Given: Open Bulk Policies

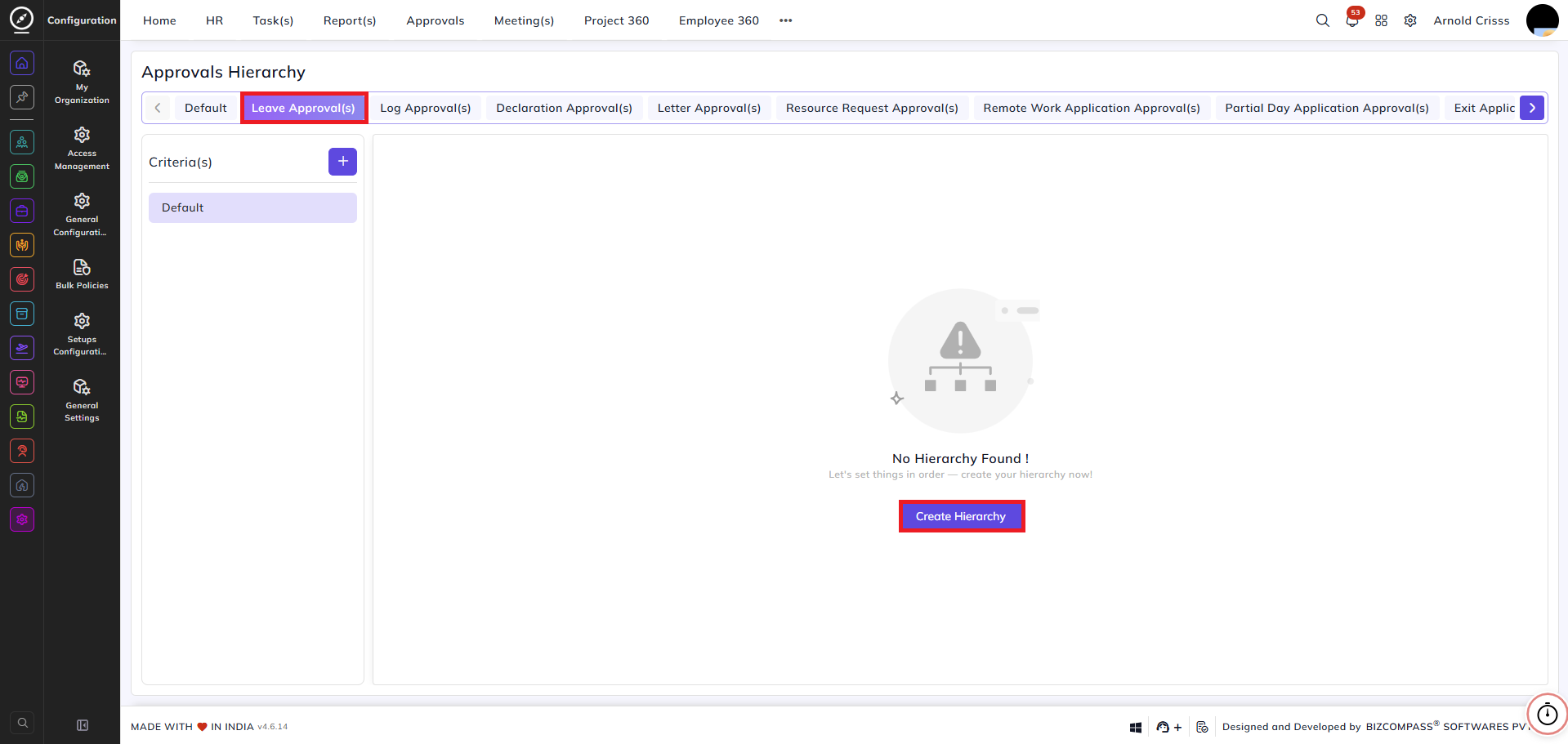Looking at the screenshot, I should 82,274.
